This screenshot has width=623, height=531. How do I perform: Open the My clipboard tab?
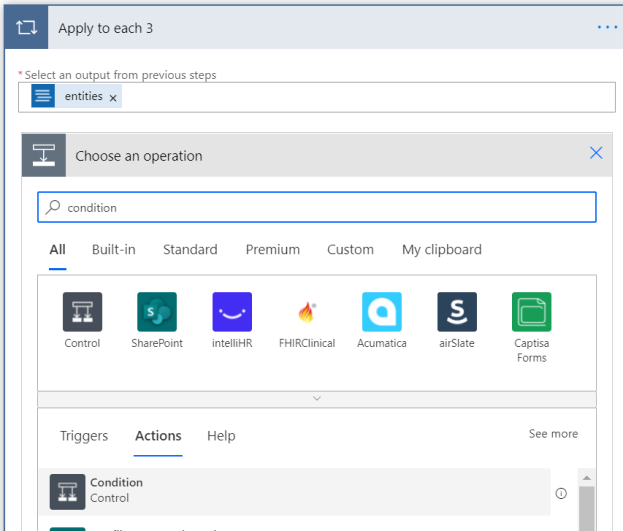(x=441, y=250)
